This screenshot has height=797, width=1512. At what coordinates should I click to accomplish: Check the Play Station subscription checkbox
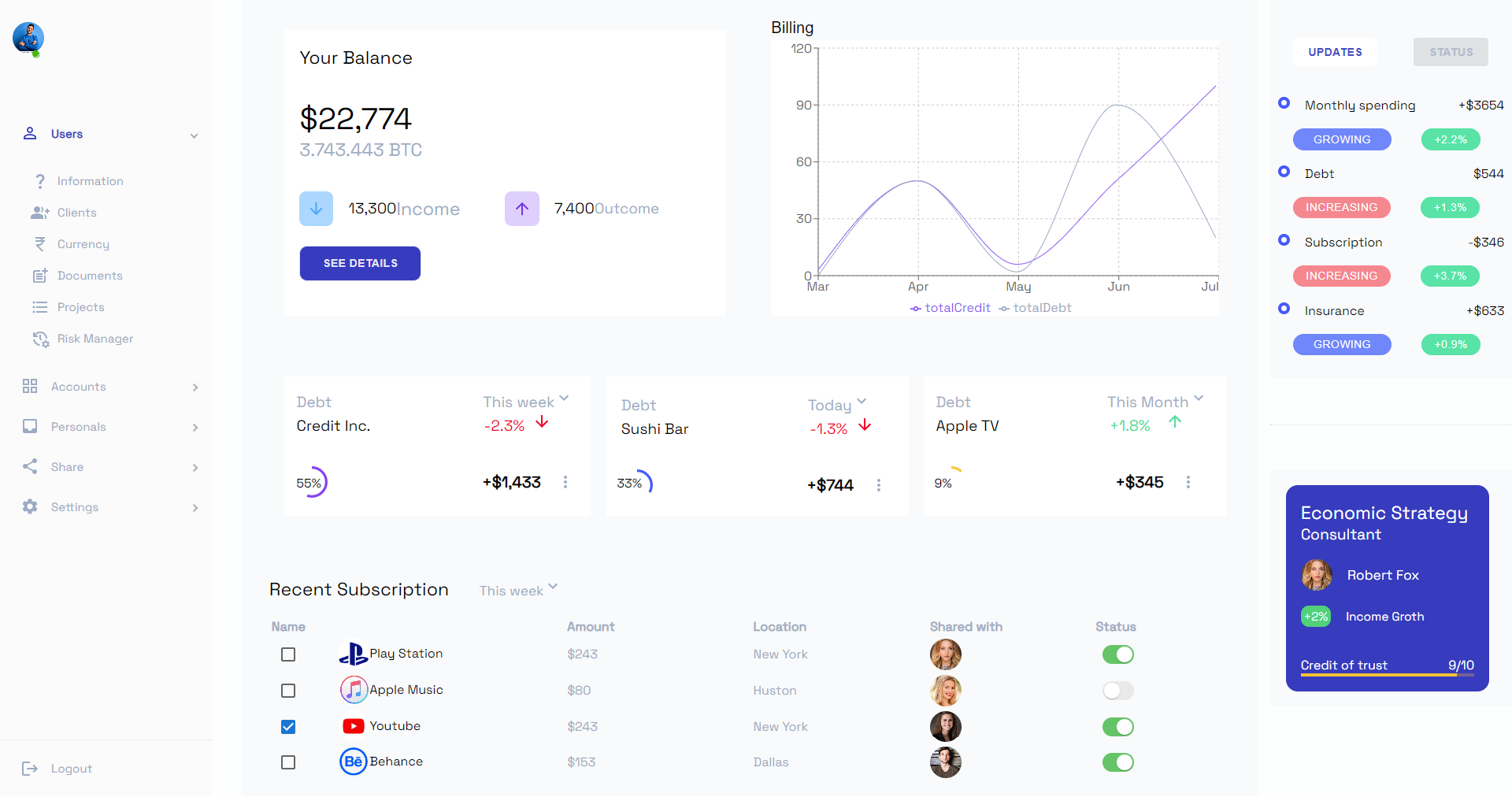pyautogui.click(x=288, y=654)
